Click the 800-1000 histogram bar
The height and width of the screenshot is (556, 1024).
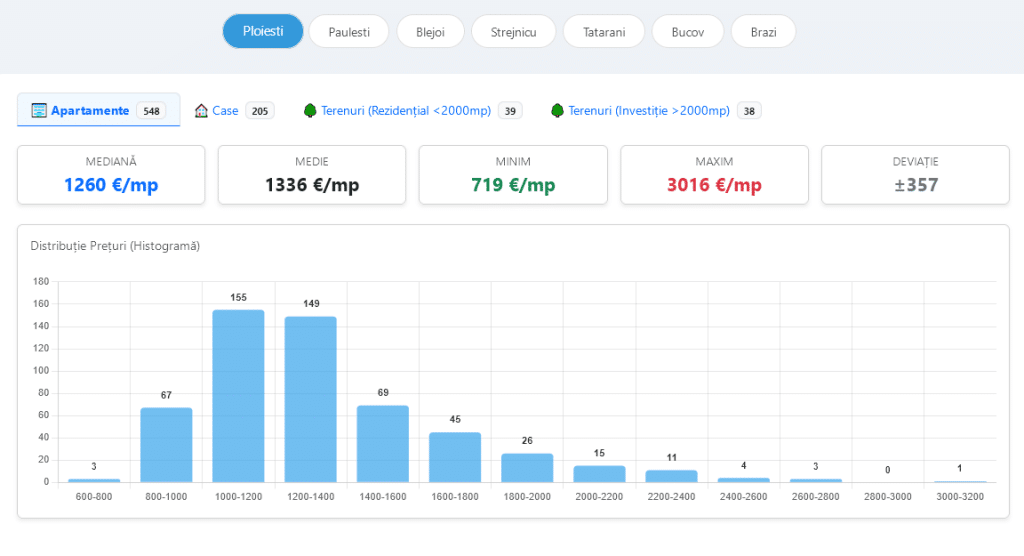click(x=166, y=444)
